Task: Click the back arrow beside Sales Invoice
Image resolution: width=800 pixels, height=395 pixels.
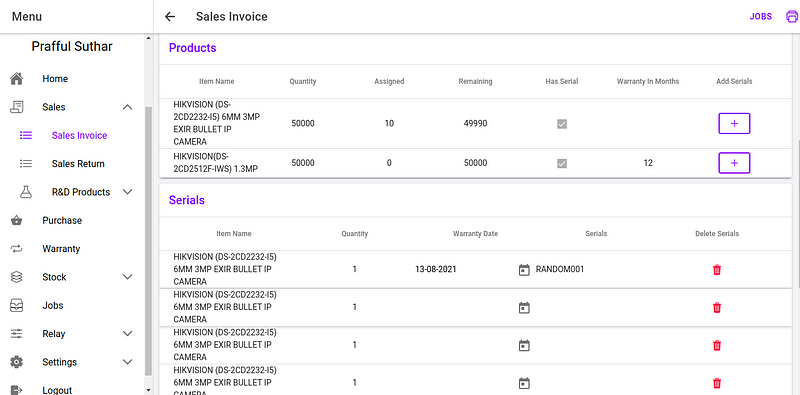Action: point(170,17)
